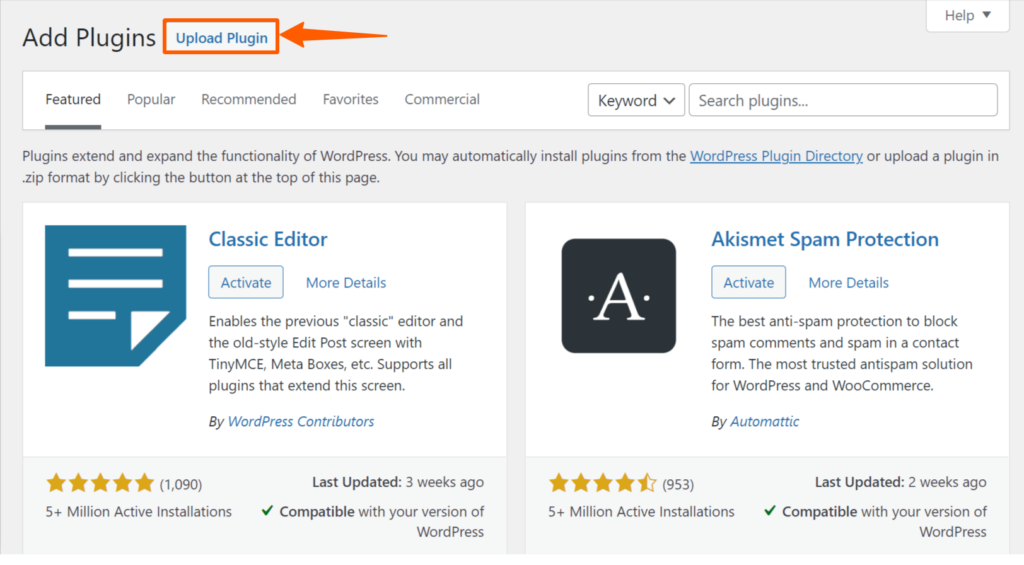Screen dimensions: 1024x565
Task: Go to the Commercial tab
Action: [x=442, y=99]
